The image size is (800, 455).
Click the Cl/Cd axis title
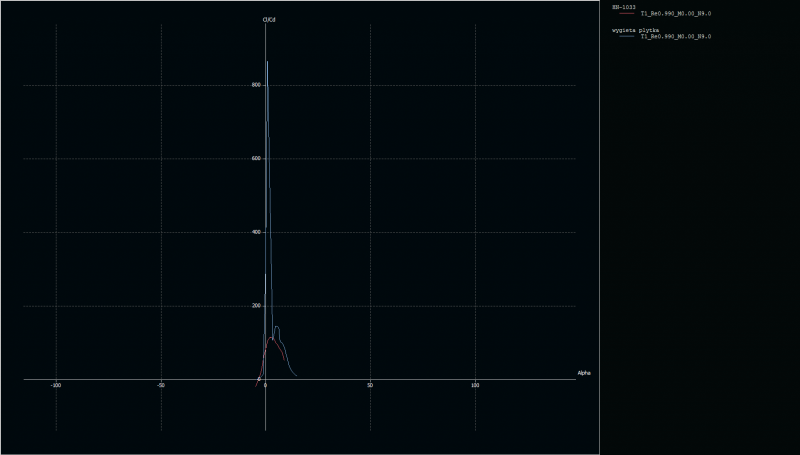tap(270, 20)
